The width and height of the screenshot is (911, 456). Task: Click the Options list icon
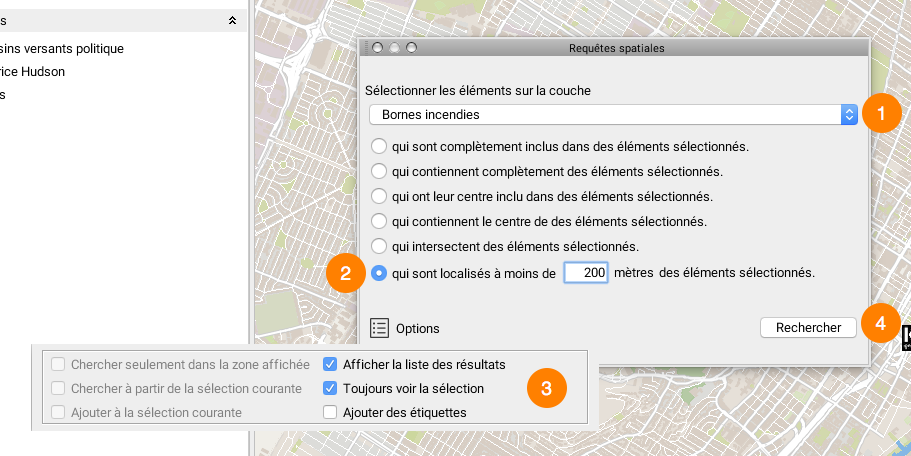380,328
